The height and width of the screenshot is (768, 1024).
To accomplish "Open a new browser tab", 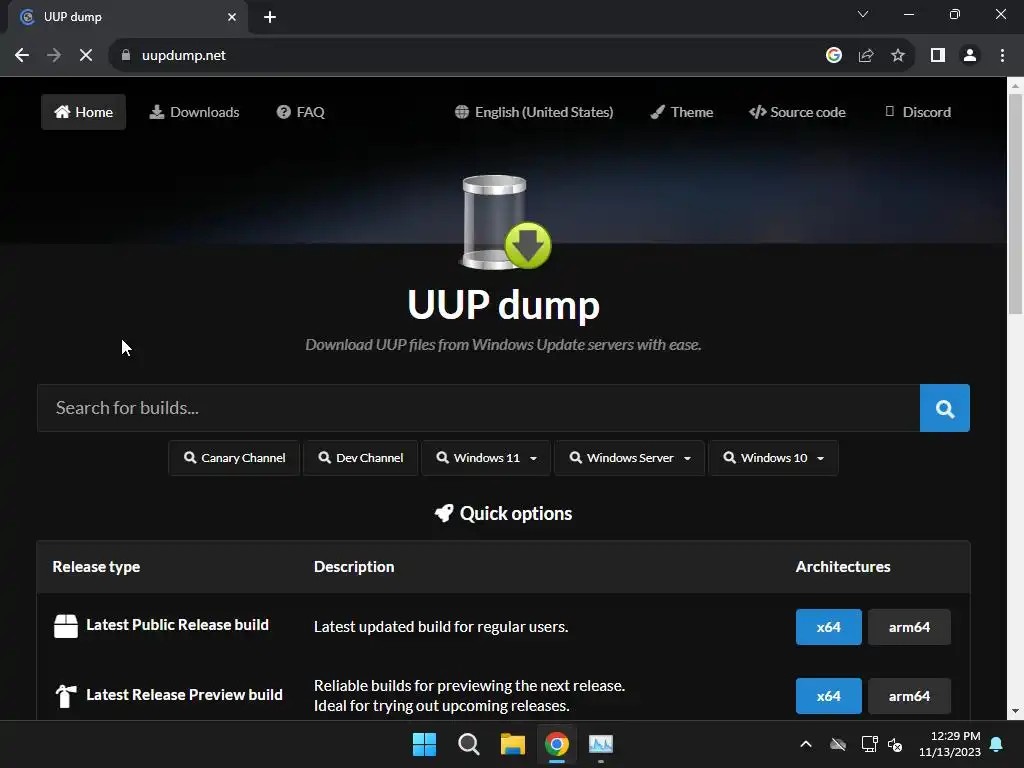I will (270, 17).
